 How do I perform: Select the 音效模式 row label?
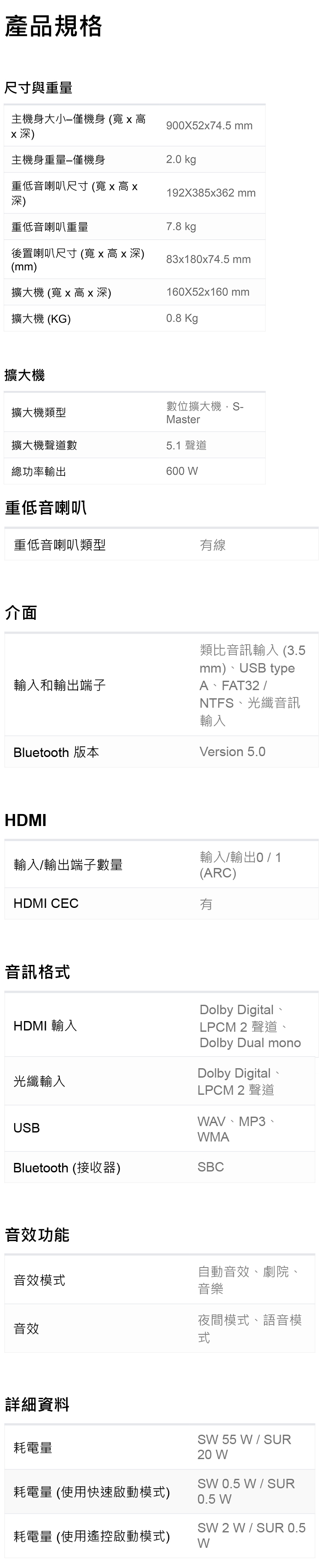39,1280
